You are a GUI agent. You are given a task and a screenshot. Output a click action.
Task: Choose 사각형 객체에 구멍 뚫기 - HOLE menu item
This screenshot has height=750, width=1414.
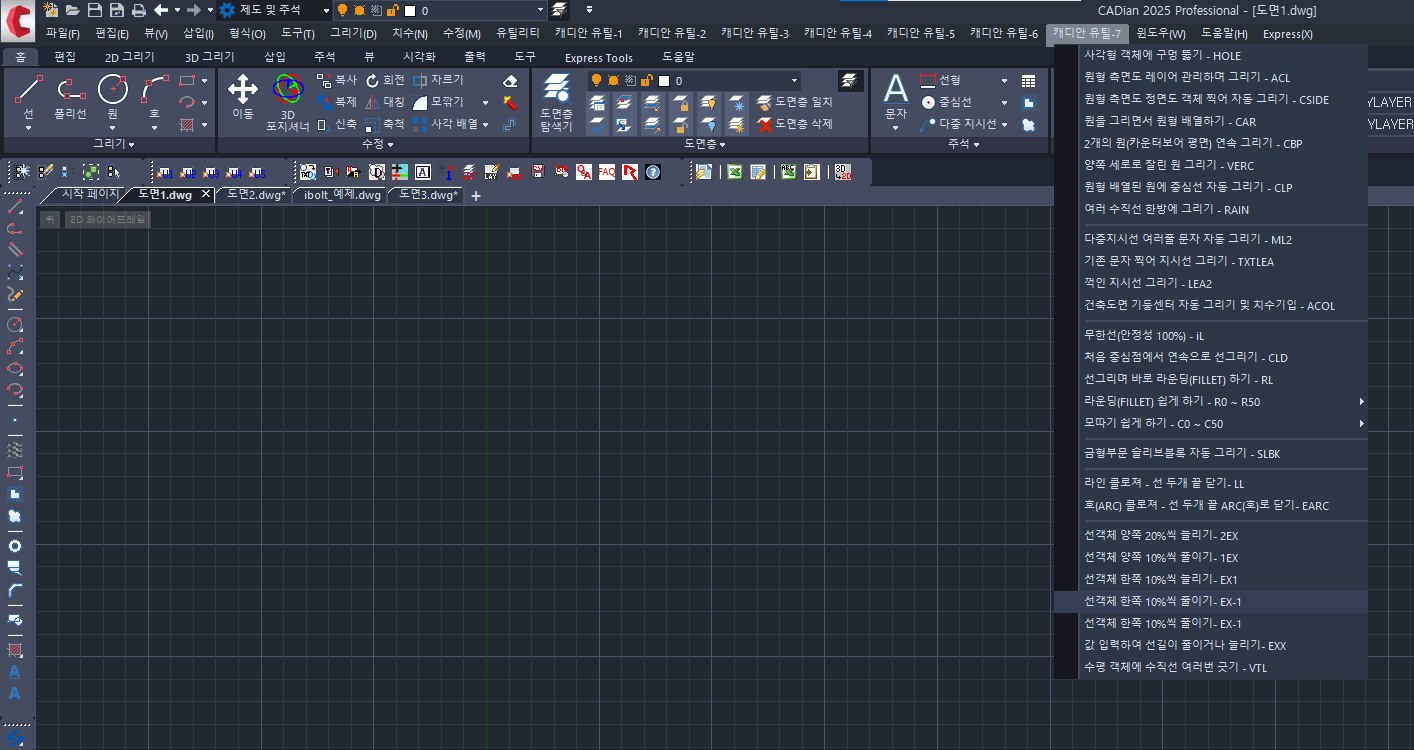click(x=1162, y=56)
